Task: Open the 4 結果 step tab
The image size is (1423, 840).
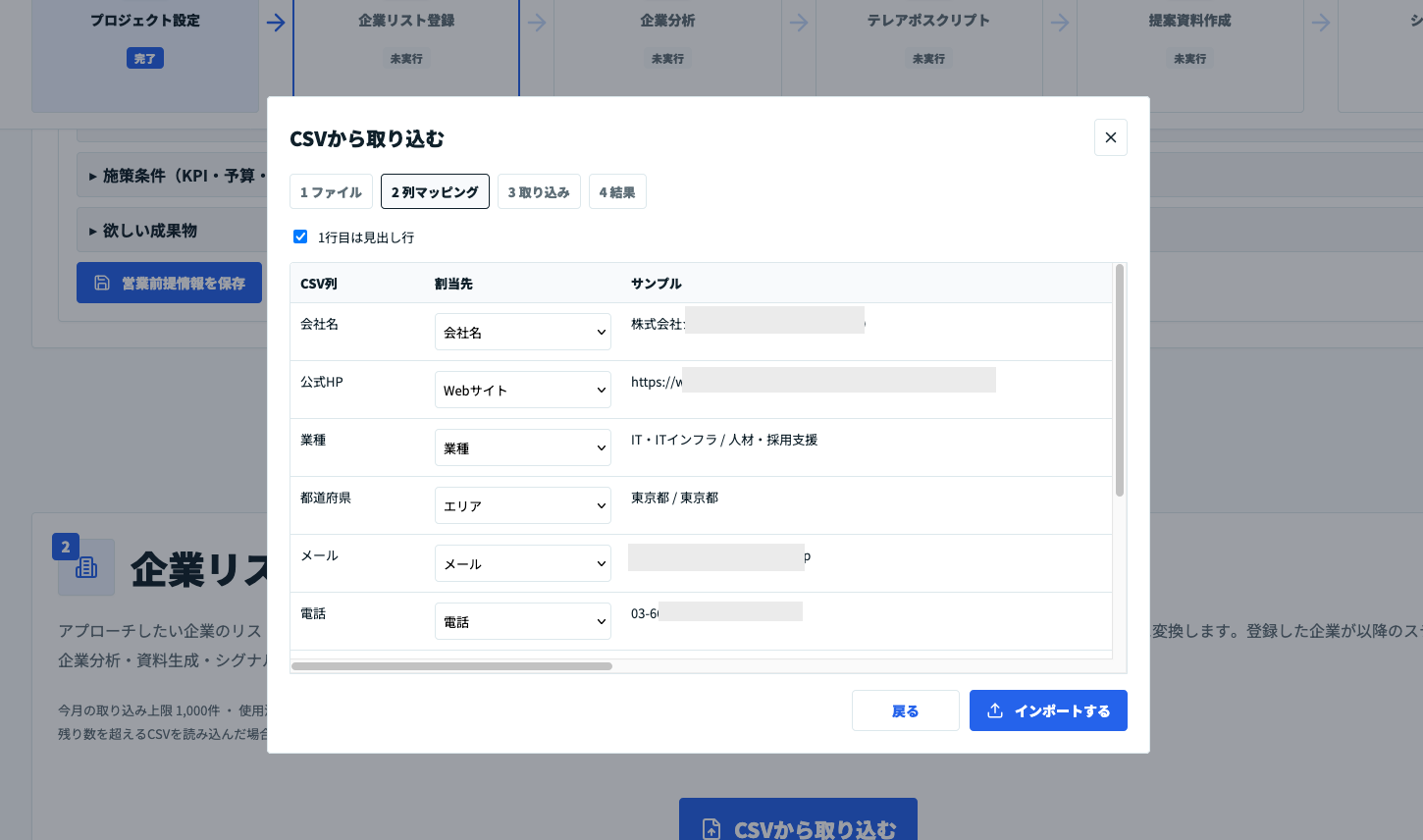Action: 617,191
